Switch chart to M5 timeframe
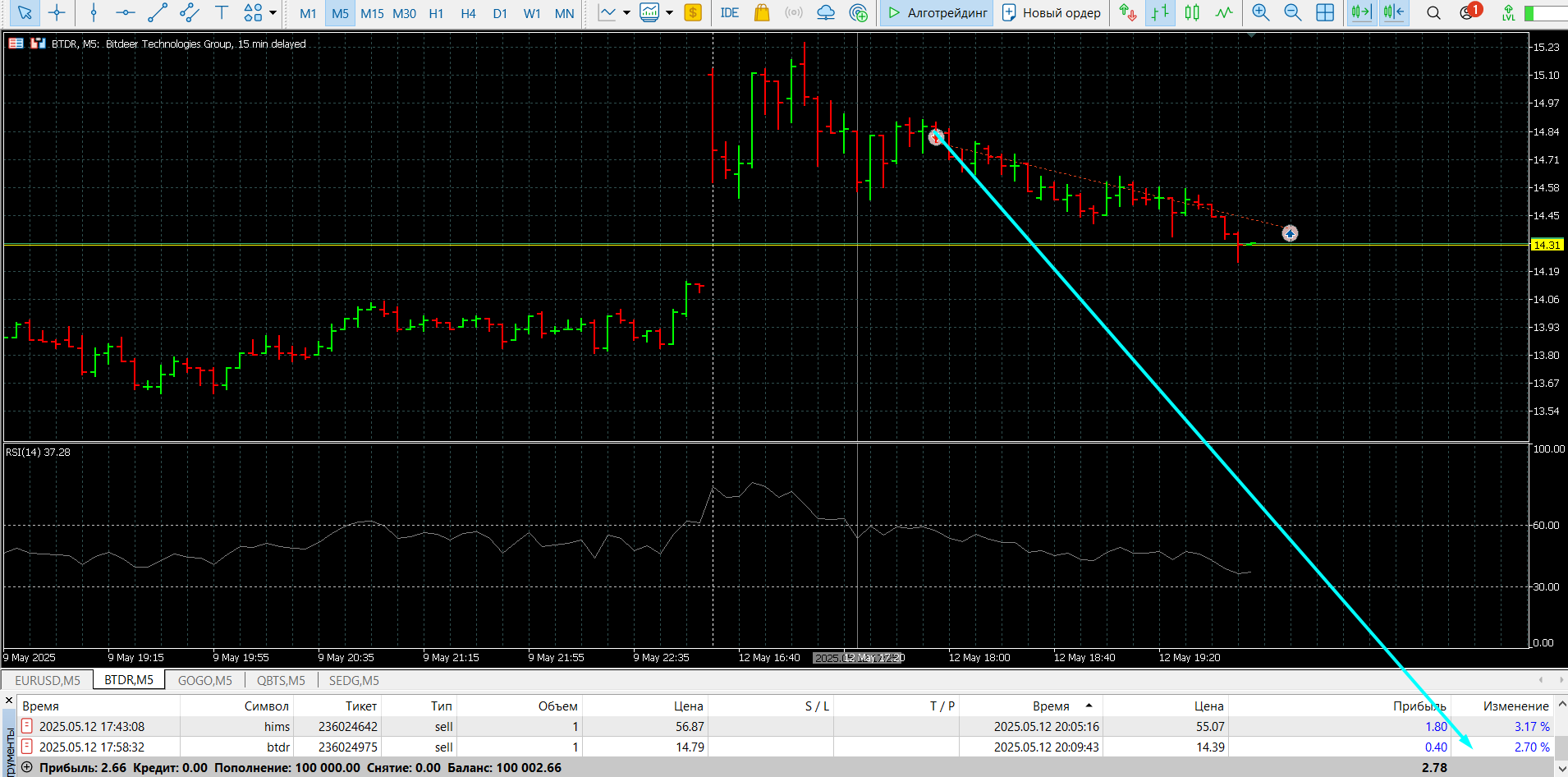Image resolution: width=1568 pixels, height=777 pixels. [340, 13]
